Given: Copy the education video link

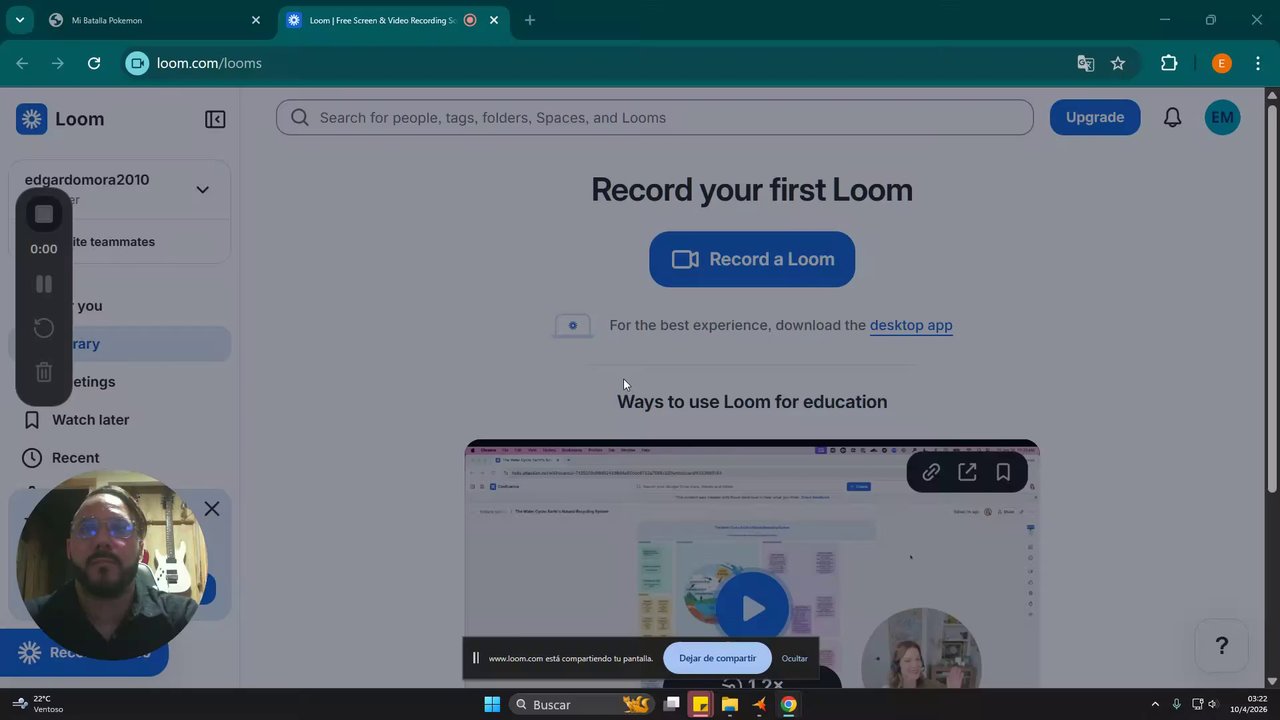Looking at the screenshot, I should tap(931, 472).
